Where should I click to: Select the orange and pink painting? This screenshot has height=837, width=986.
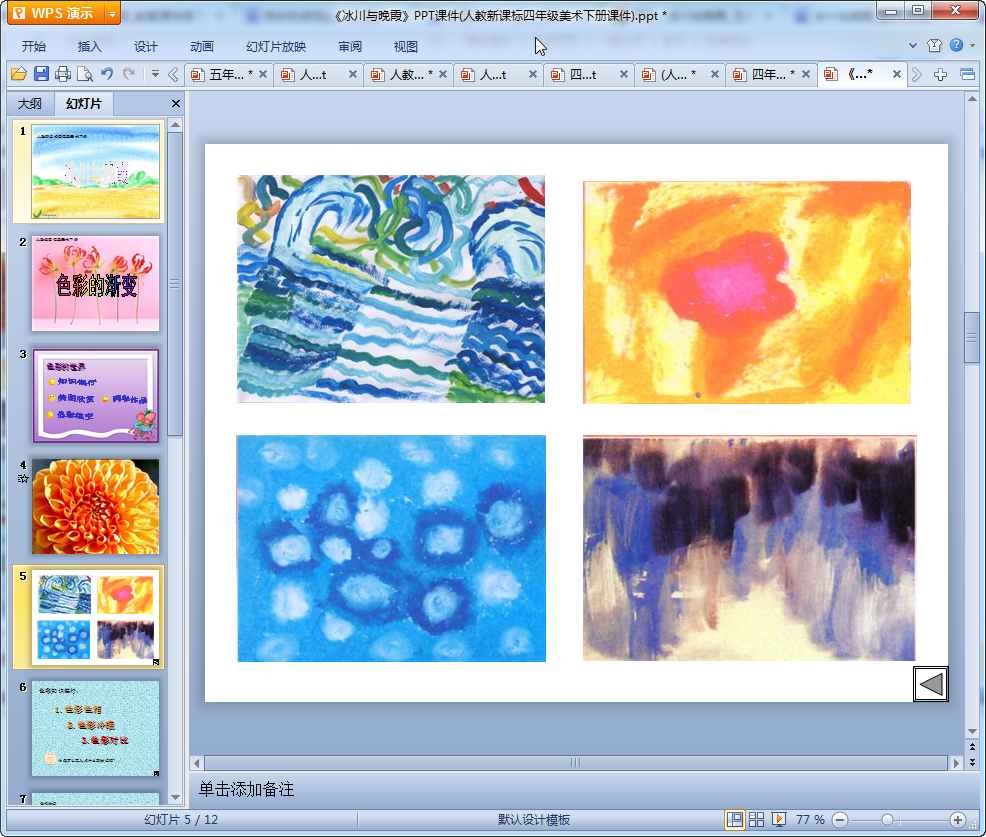746,292
